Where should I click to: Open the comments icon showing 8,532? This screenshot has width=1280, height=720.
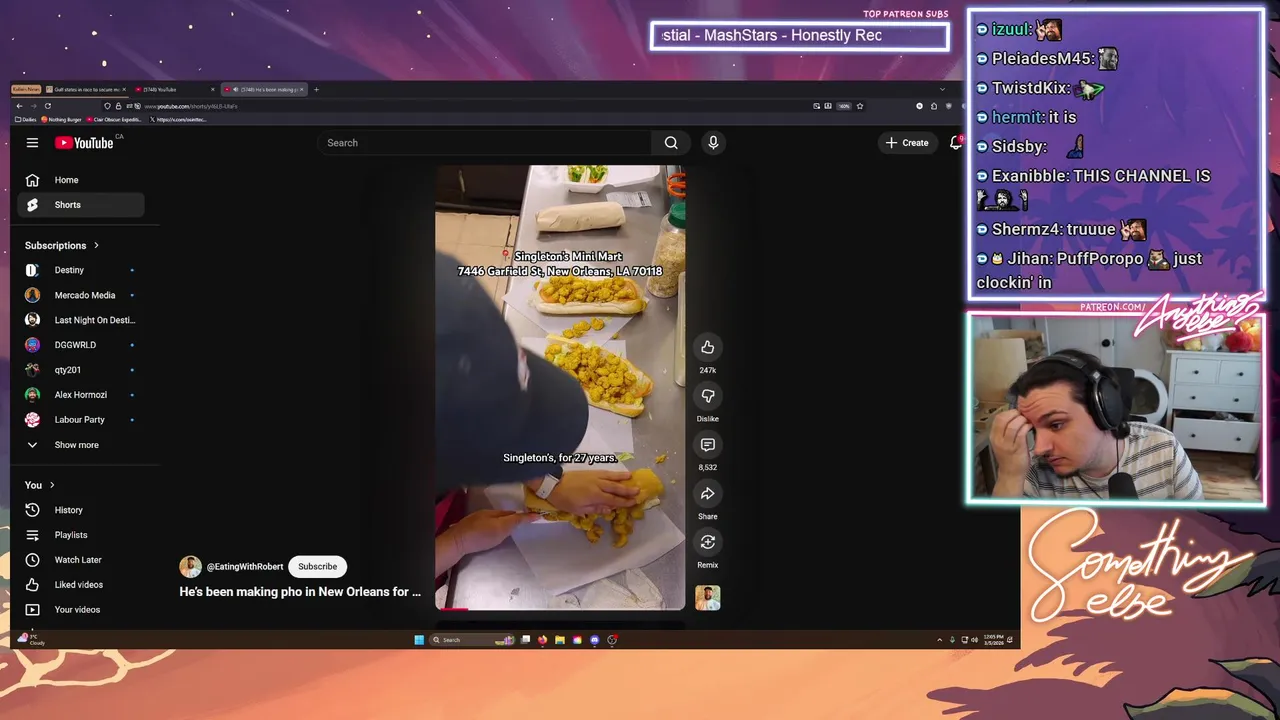tap(707, 445)
